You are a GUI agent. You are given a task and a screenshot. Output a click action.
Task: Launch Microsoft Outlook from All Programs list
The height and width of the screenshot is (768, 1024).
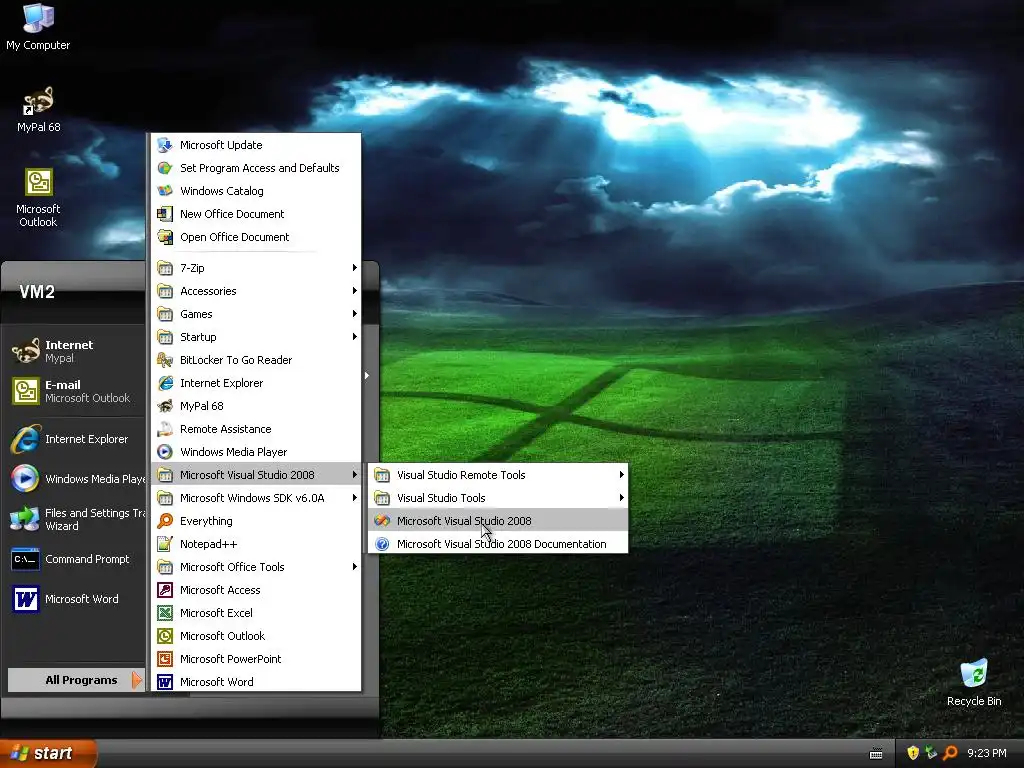click(x=256, y=636)
